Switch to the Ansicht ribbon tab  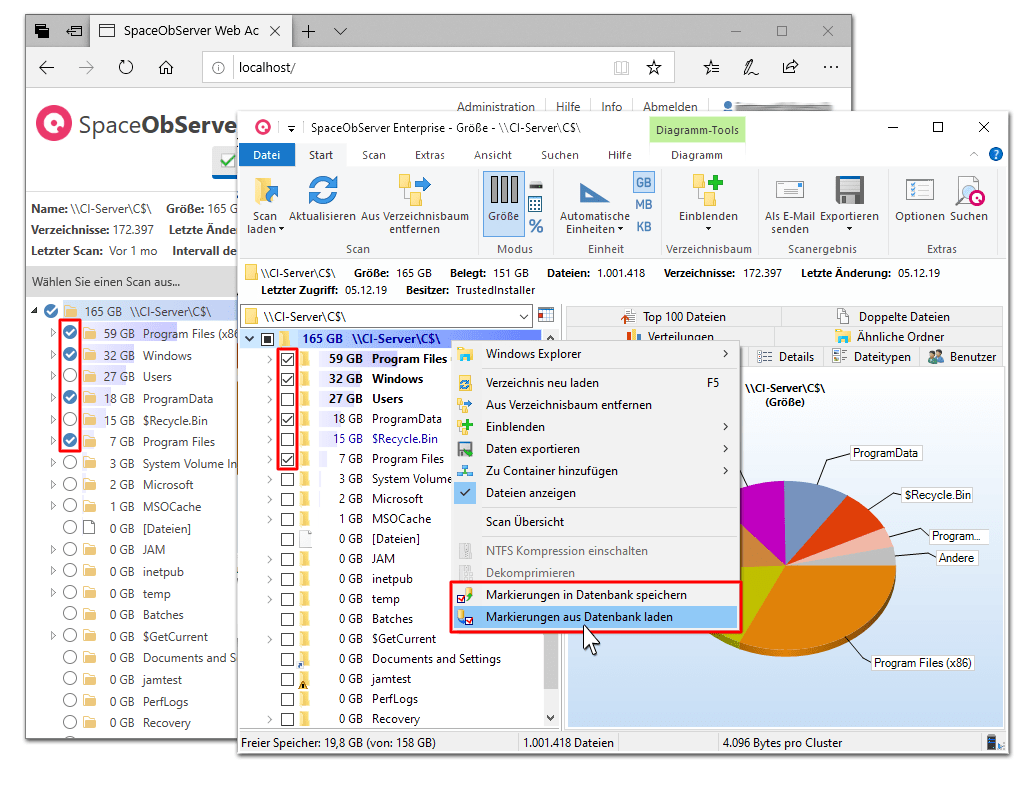click(493, 155)
